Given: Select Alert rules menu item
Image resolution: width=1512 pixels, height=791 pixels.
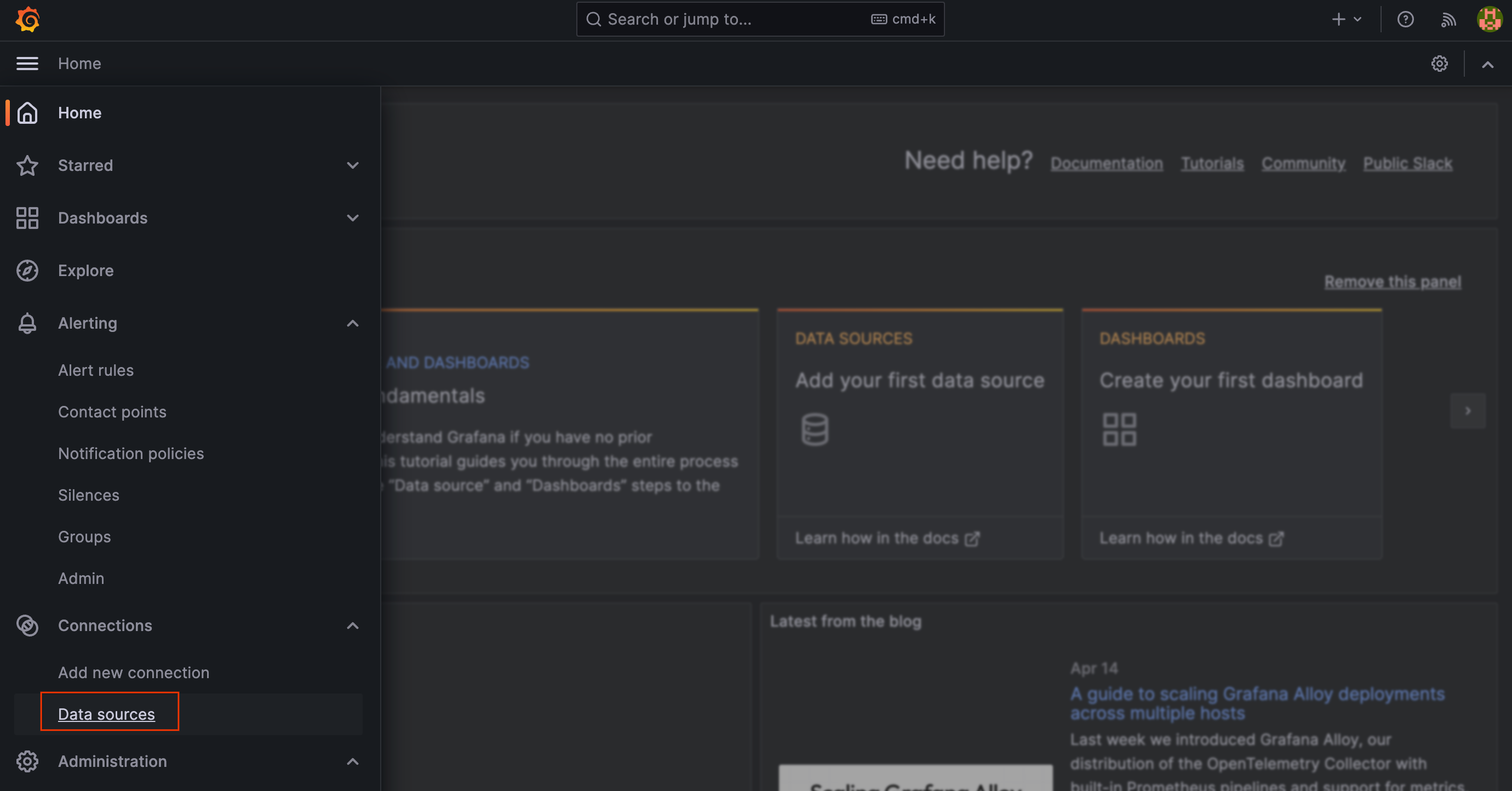Looking at the screenshot, I should coord(97,369).
